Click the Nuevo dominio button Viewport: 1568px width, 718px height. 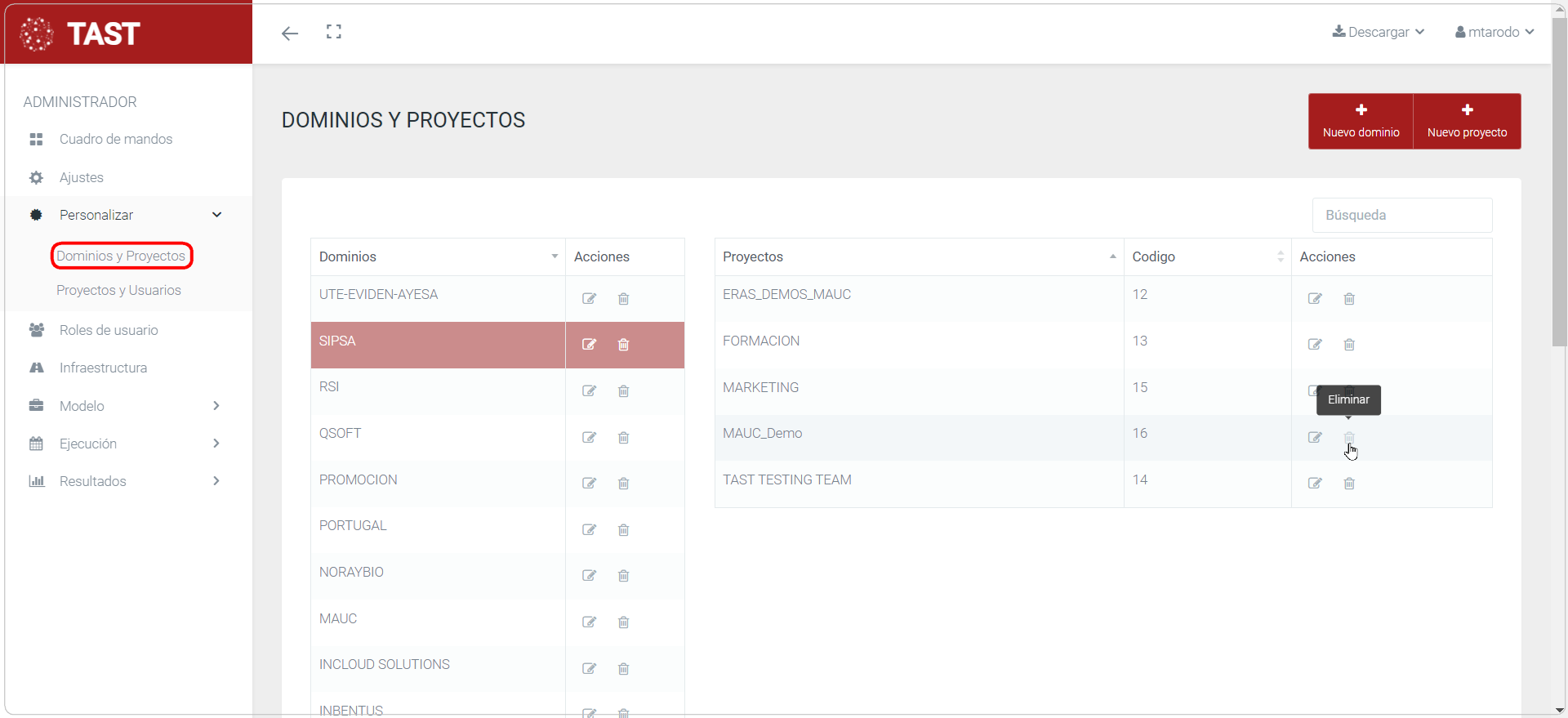click(1361, 121)
